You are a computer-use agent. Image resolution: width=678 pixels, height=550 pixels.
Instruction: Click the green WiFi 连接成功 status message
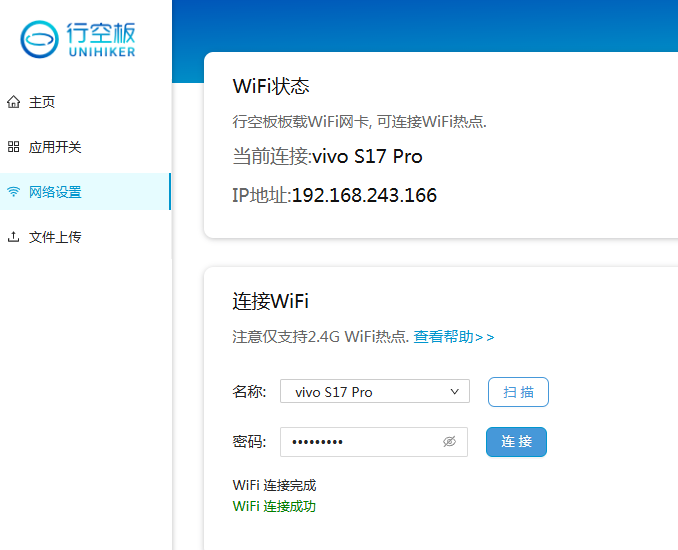coord(274,506)
